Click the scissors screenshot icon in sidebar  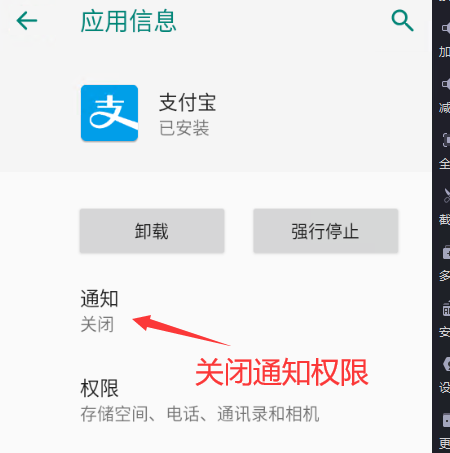click(x=446, y=195)
